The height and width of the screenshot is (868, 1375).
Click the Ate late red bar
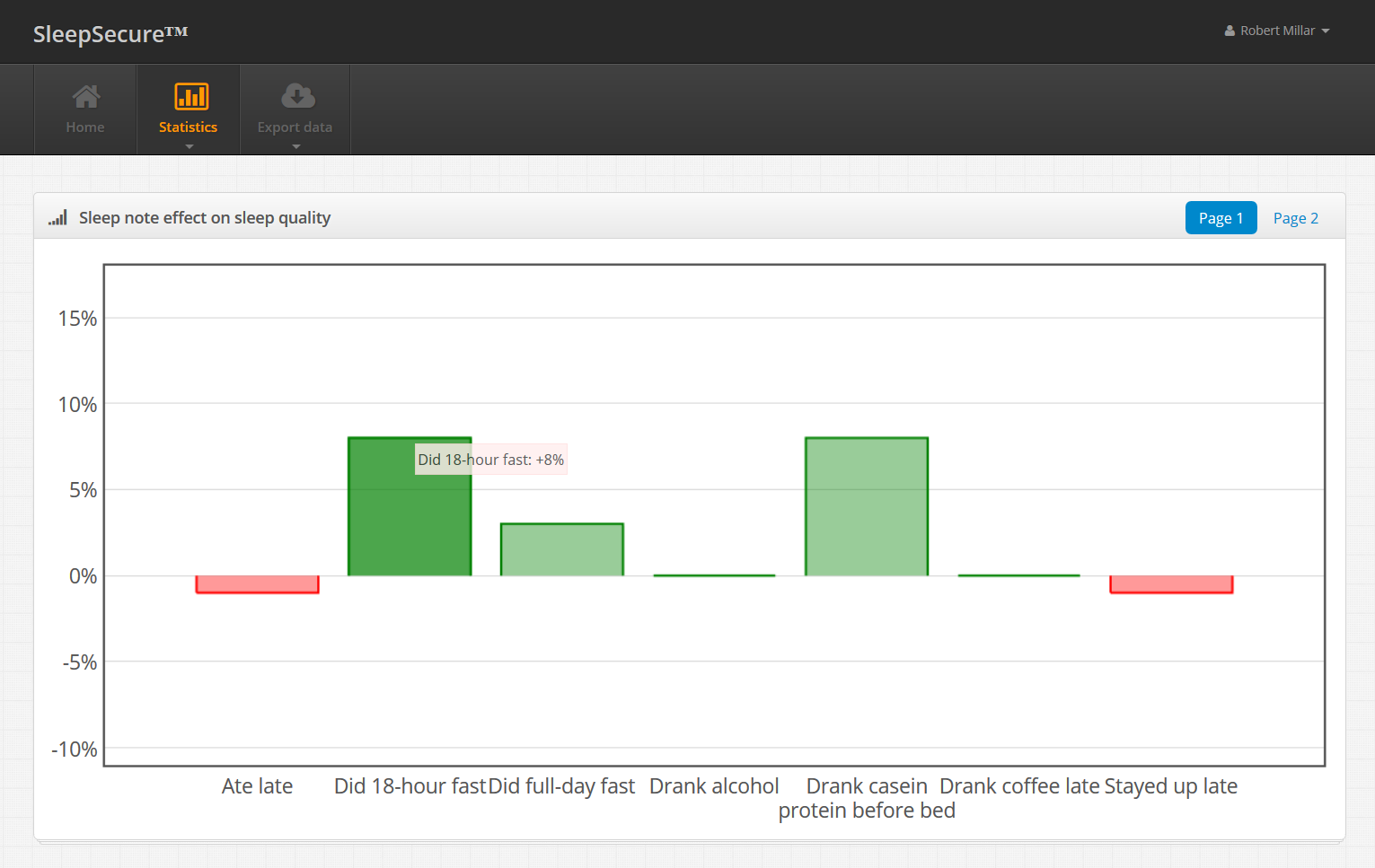258,584
